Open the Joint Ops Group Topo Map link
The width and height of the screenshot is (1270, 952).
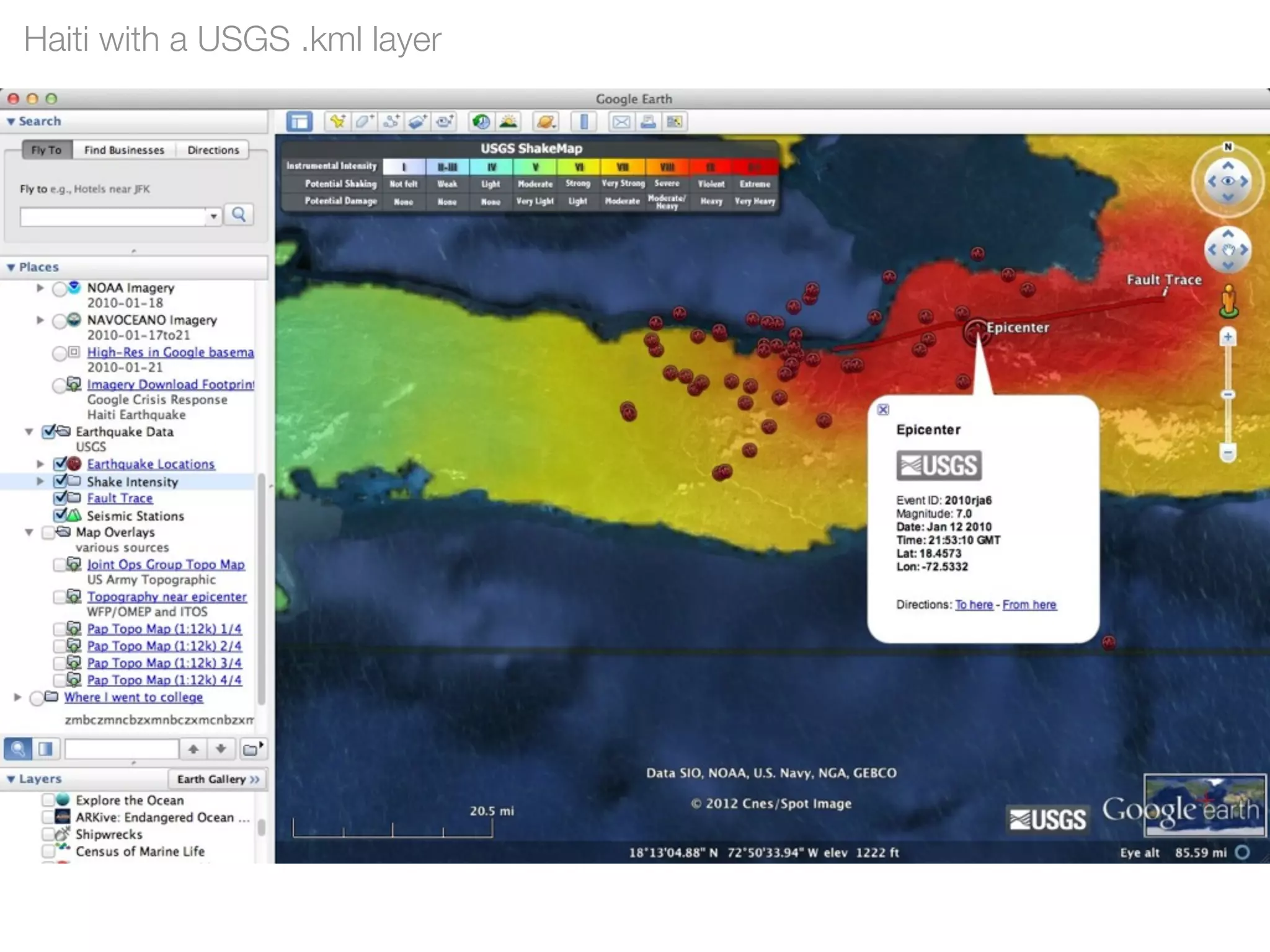click(166, 565)
